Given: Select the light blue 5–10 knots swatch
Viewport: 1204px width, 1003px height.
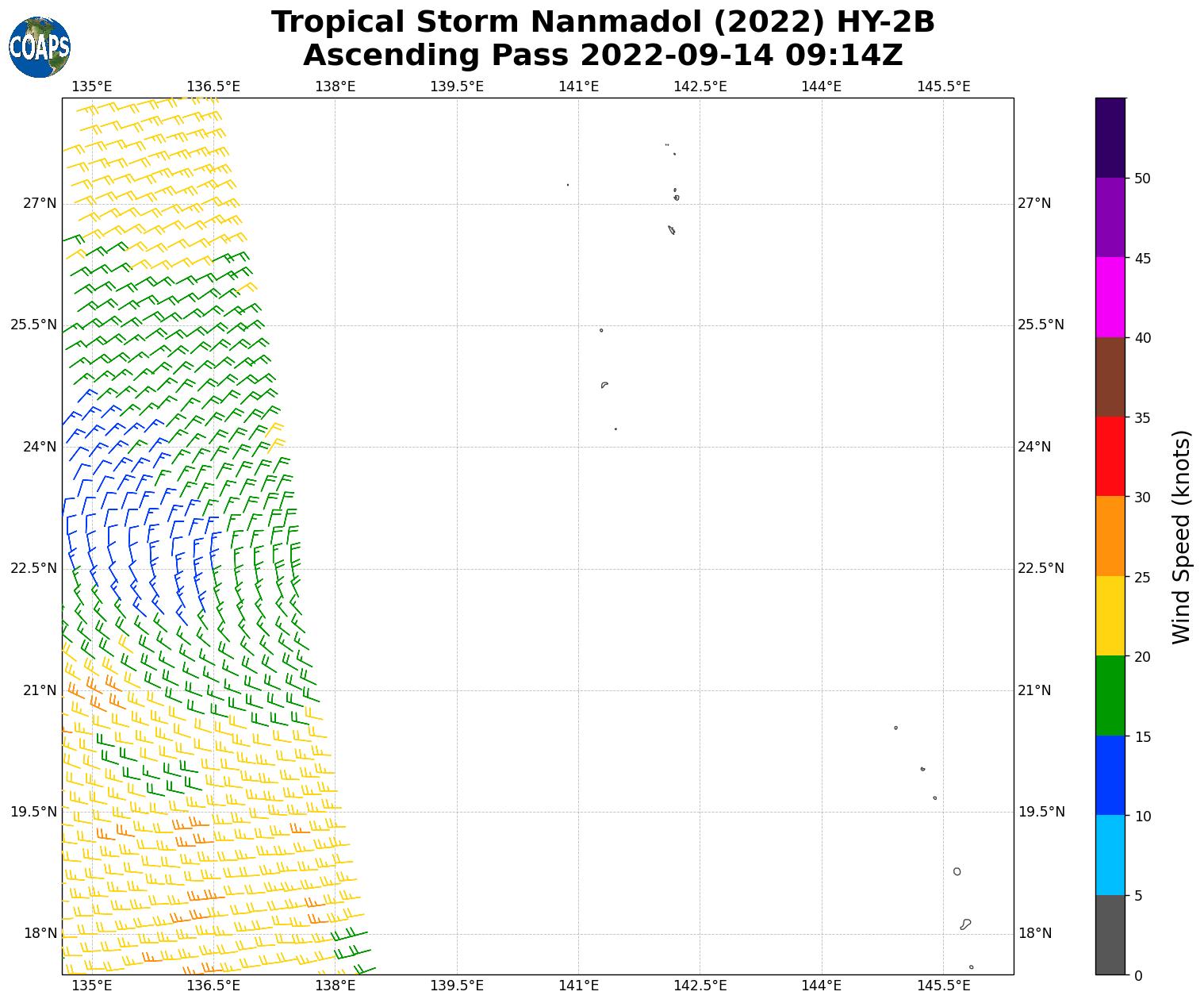Looking at the screenshot, I should pyautogui.click(x=1110, y=855).
